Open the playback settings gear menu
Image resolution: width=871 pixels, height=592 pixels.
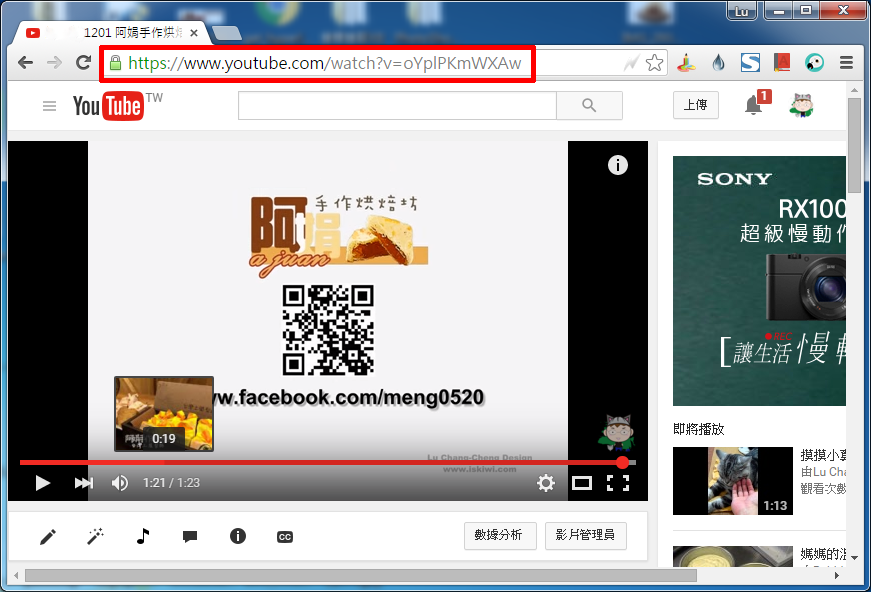point(546,482)
